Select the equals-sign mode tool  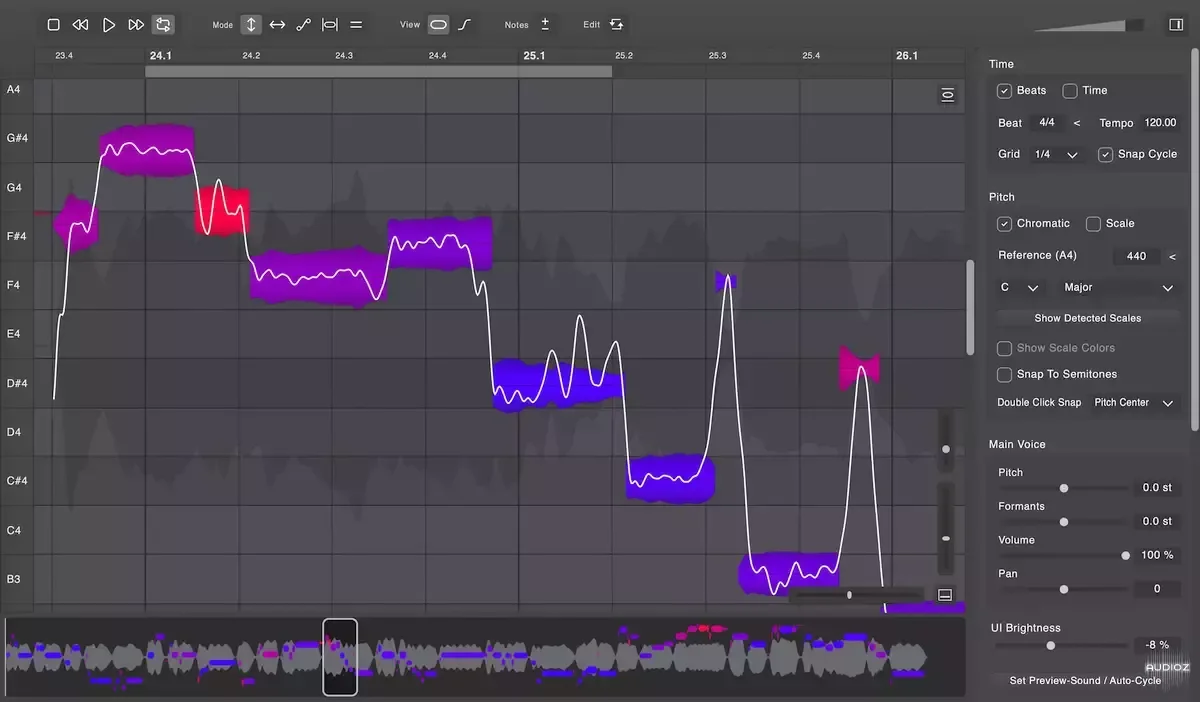356,24
